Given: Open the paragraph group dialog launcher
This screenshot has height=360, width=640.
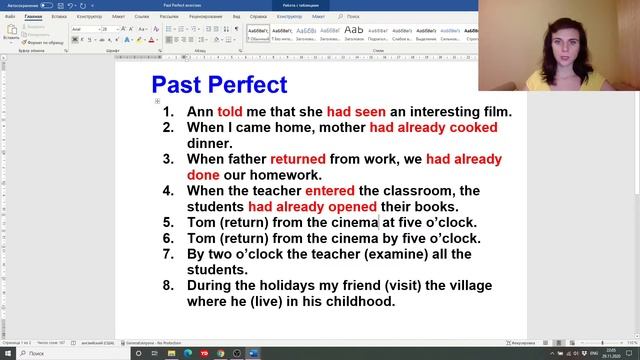Looking at the screenshot, I should point(241,51).
